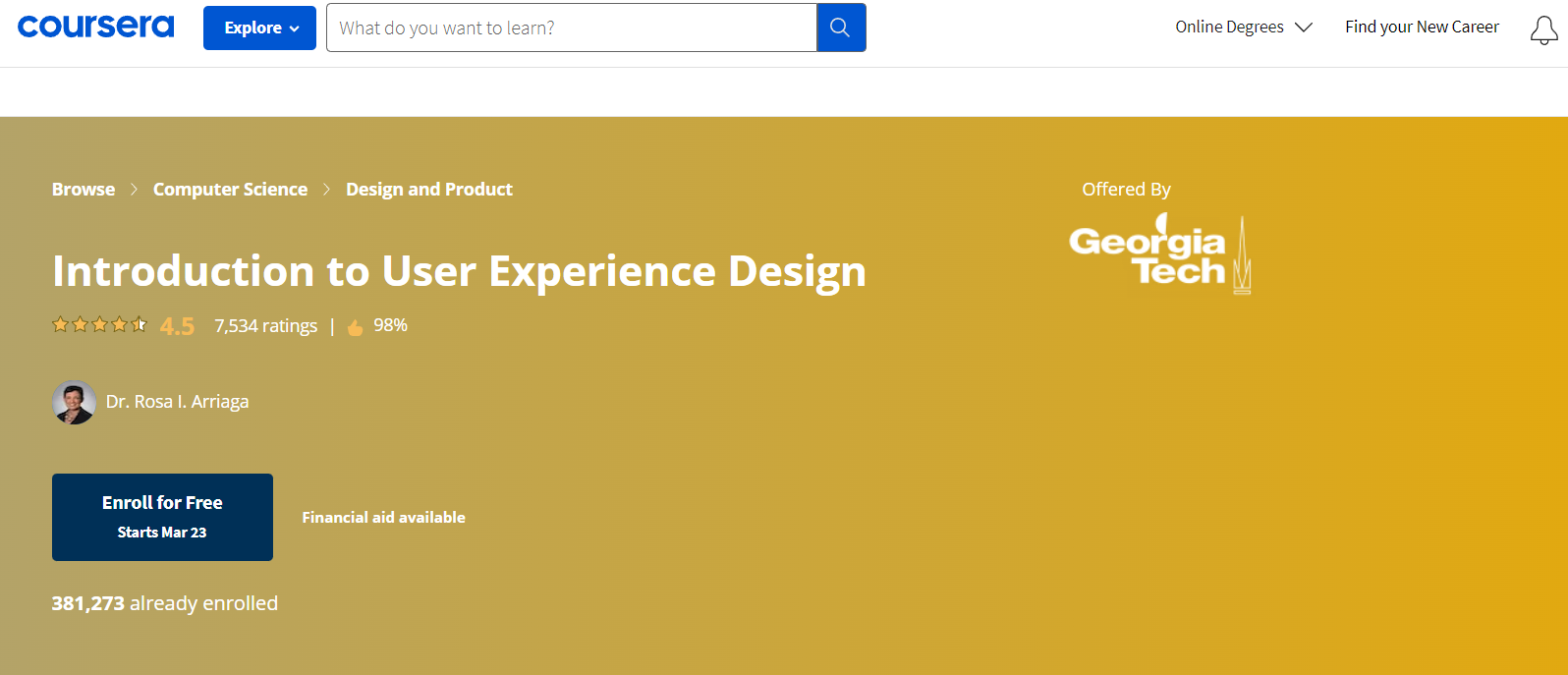1568x675 pixels.
Task: Expand the Explore dropdown menu
Action: coord(259,28)
